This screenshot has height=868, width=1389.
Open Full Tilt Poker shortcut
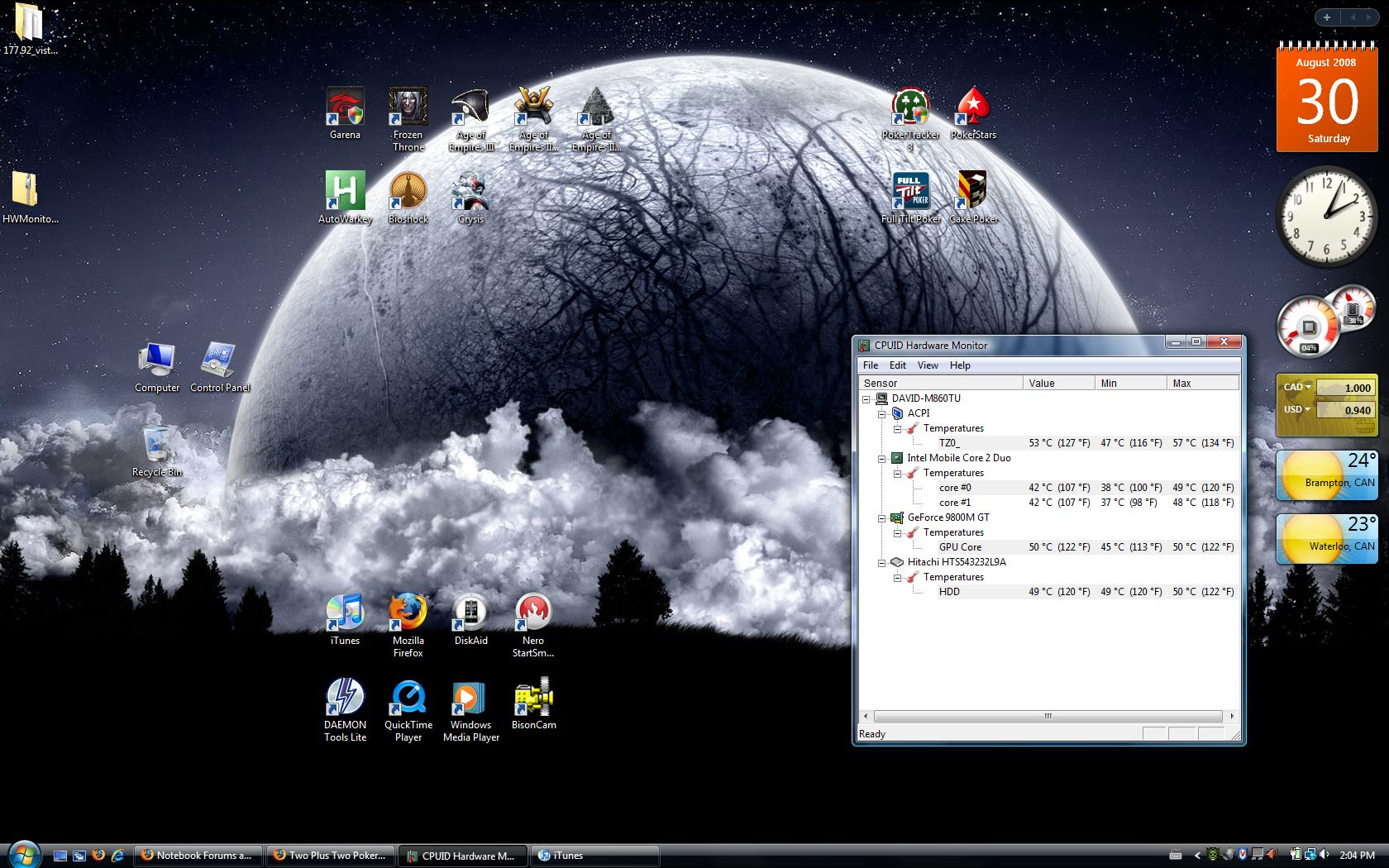pyautogui.click(x=910, y=198)
